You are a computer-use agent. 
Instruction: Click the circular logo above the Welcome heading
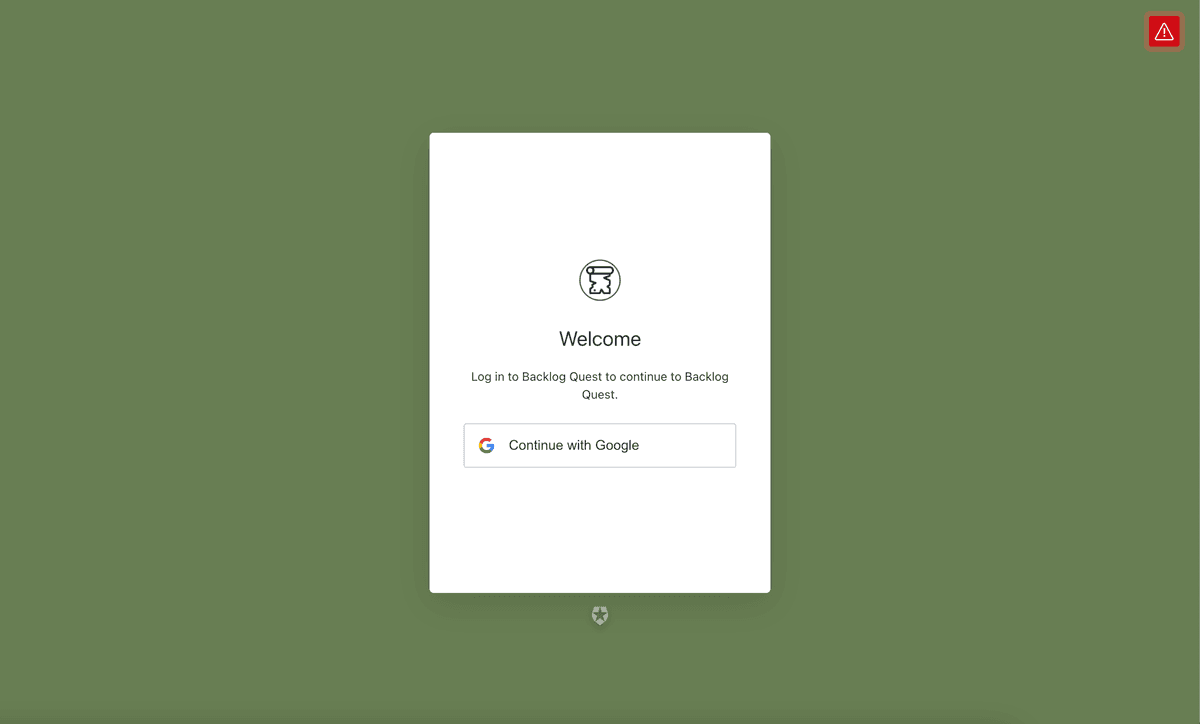pyautogui.click(x=599, y=279)
